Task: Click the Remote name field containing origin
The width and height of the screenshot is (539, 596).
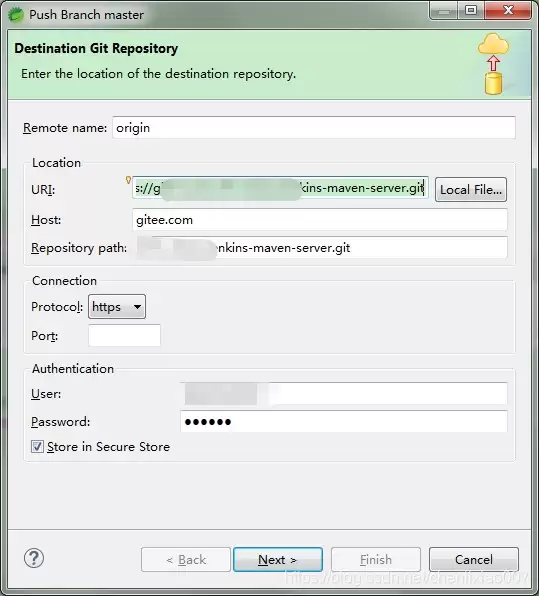Action: [x=314, y=128]
